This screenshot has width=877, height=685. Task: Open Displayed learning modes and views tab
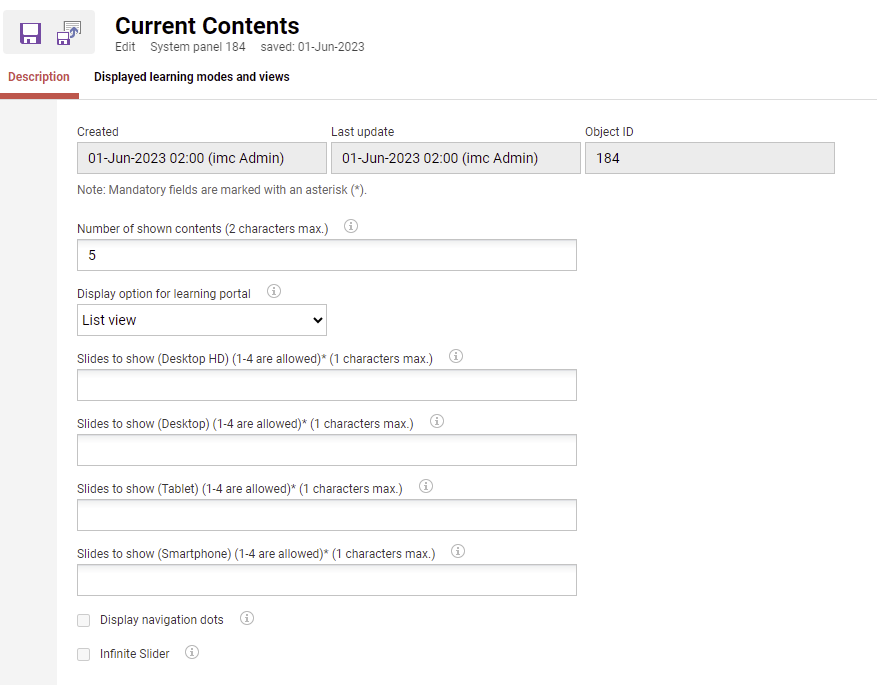[192, 77]
